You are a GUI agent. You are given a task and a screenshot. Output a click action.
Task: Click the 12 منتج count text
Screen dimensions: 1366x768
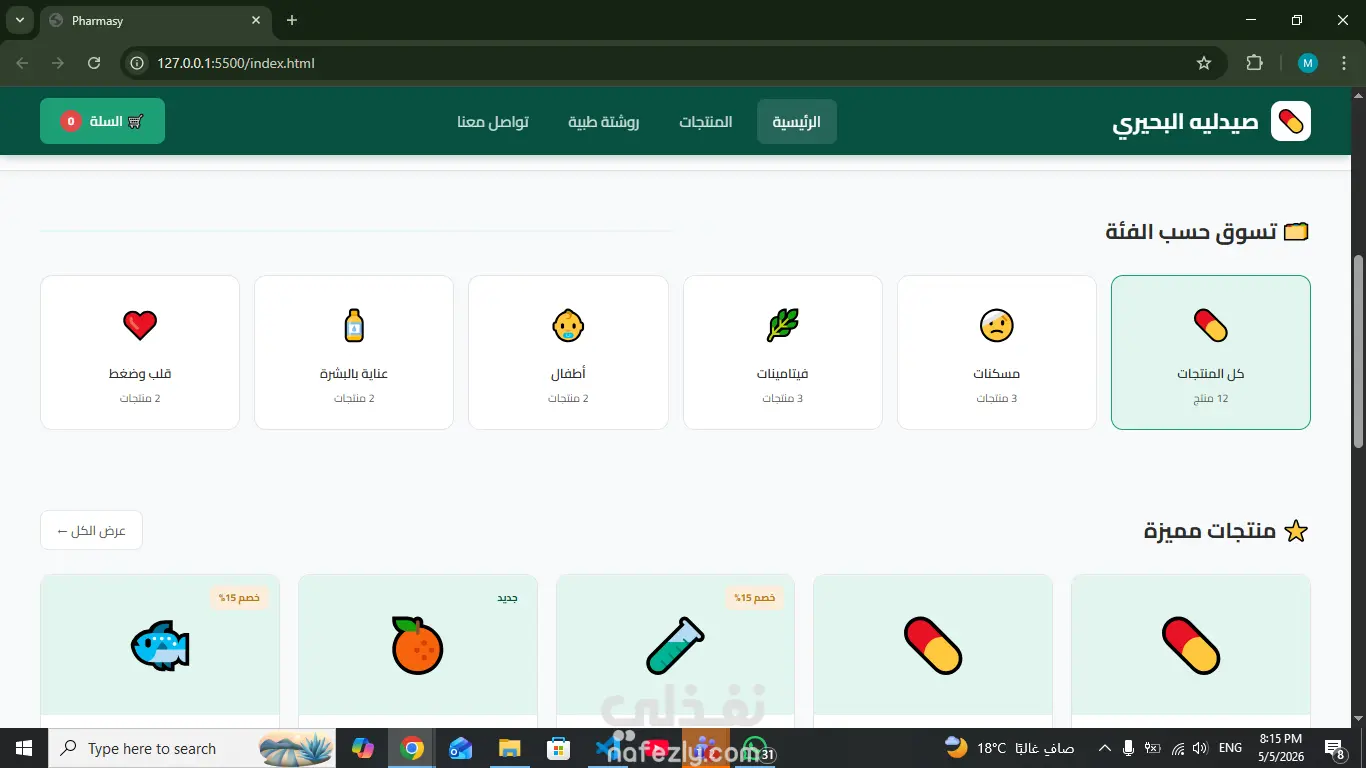1211,399
